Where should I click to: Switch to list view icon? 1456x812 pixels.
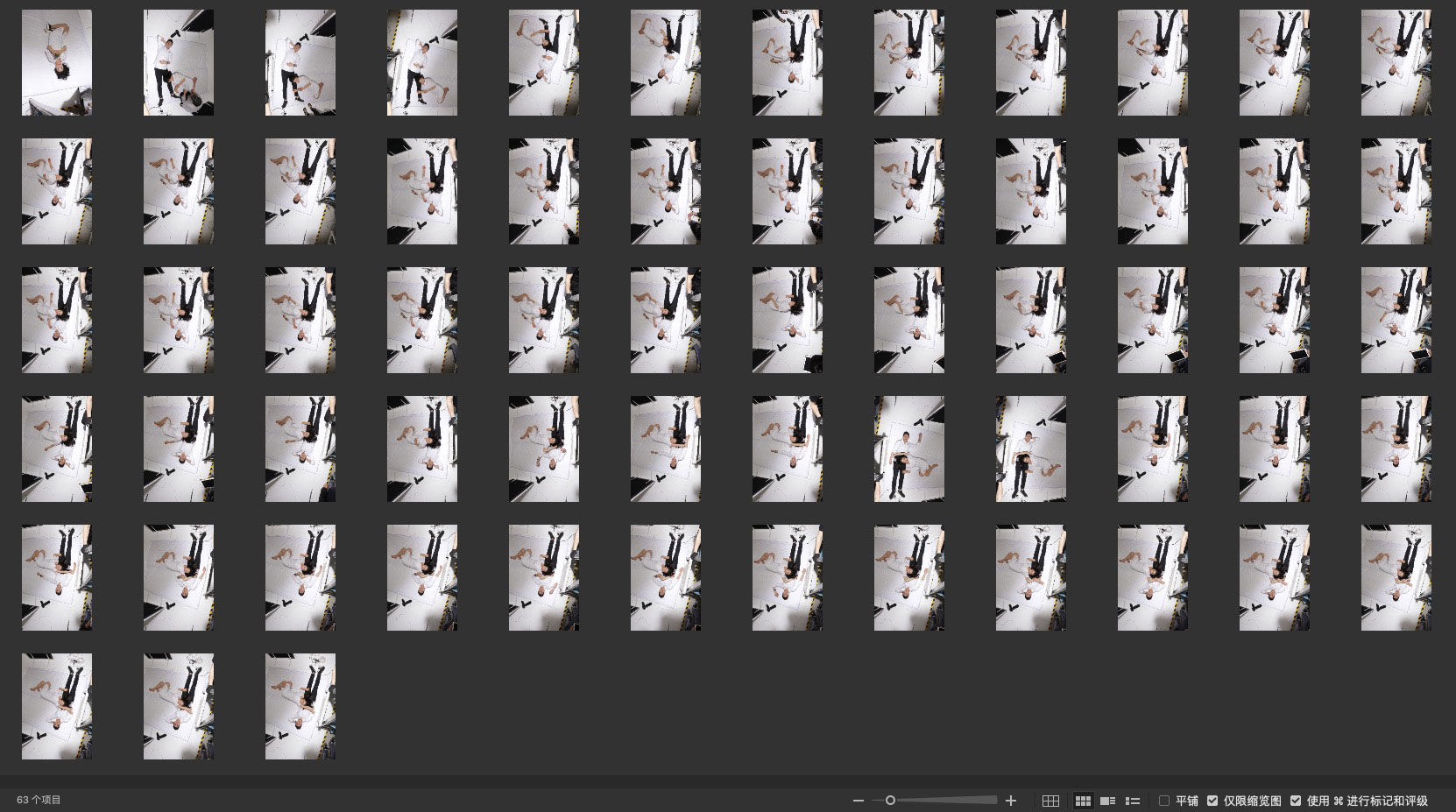point(1133,801)
